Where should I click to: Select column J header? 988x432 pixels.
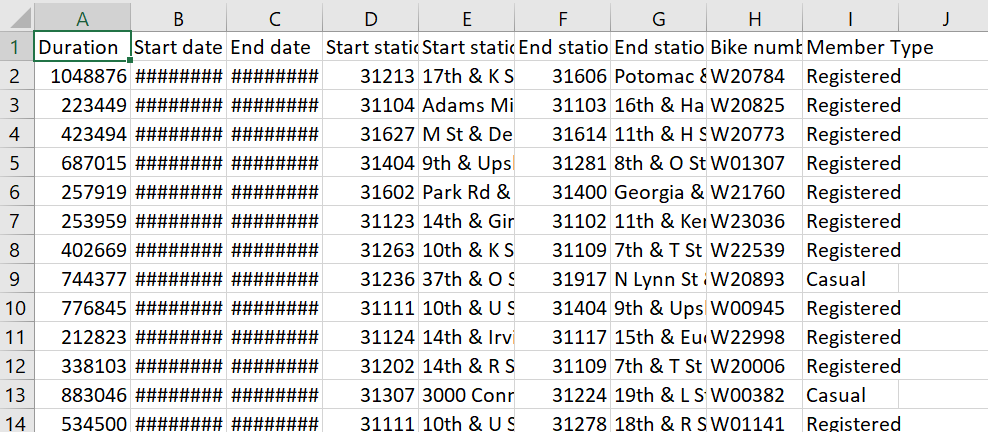tap(944, 16)
